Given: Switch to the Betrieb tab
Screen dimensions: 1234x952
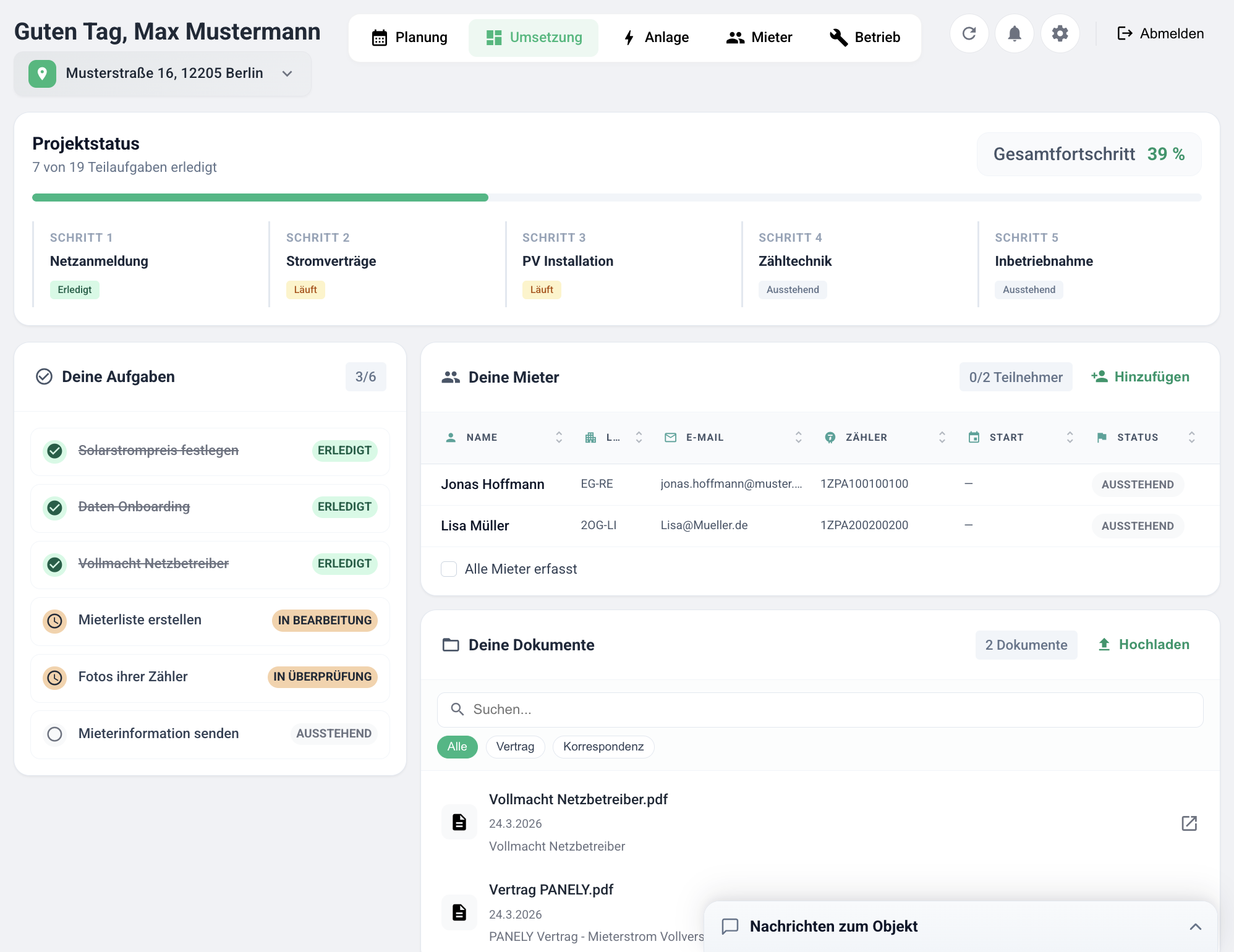Looking at the screenshot, I should tap(864, 38).
